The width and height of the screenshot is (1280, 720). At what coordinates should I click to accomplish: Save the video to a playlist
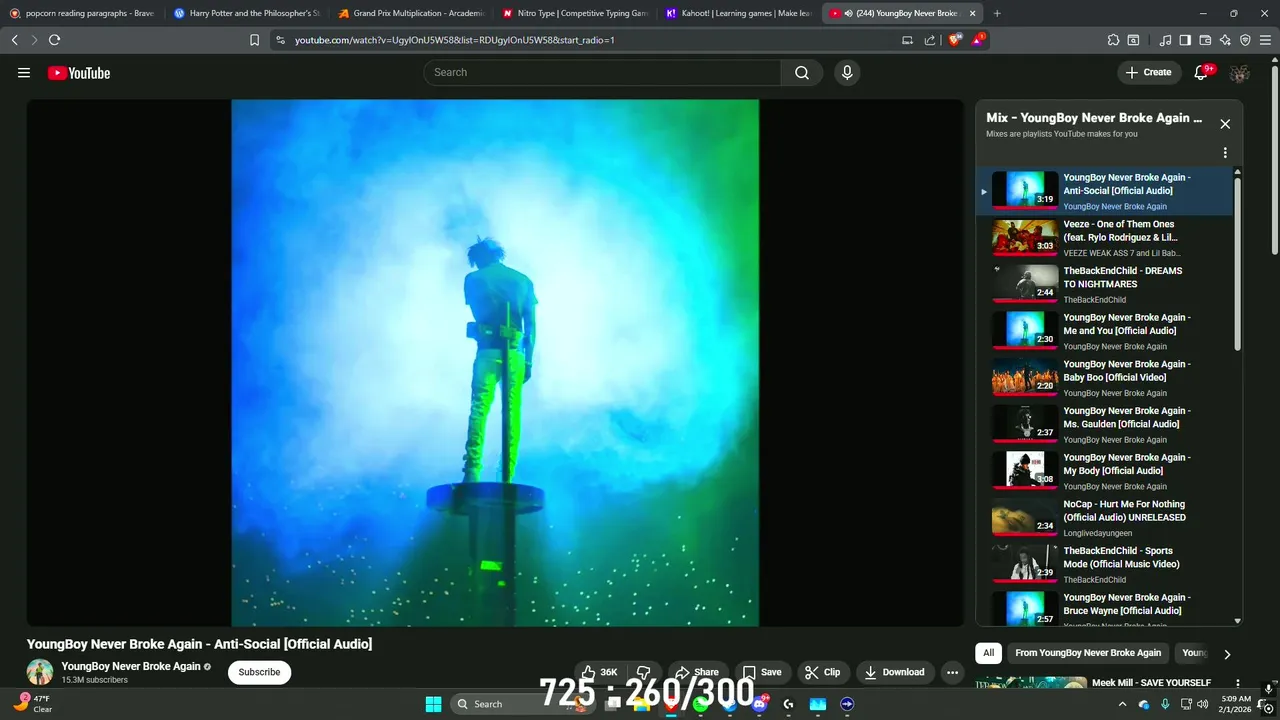click(762, 672)
